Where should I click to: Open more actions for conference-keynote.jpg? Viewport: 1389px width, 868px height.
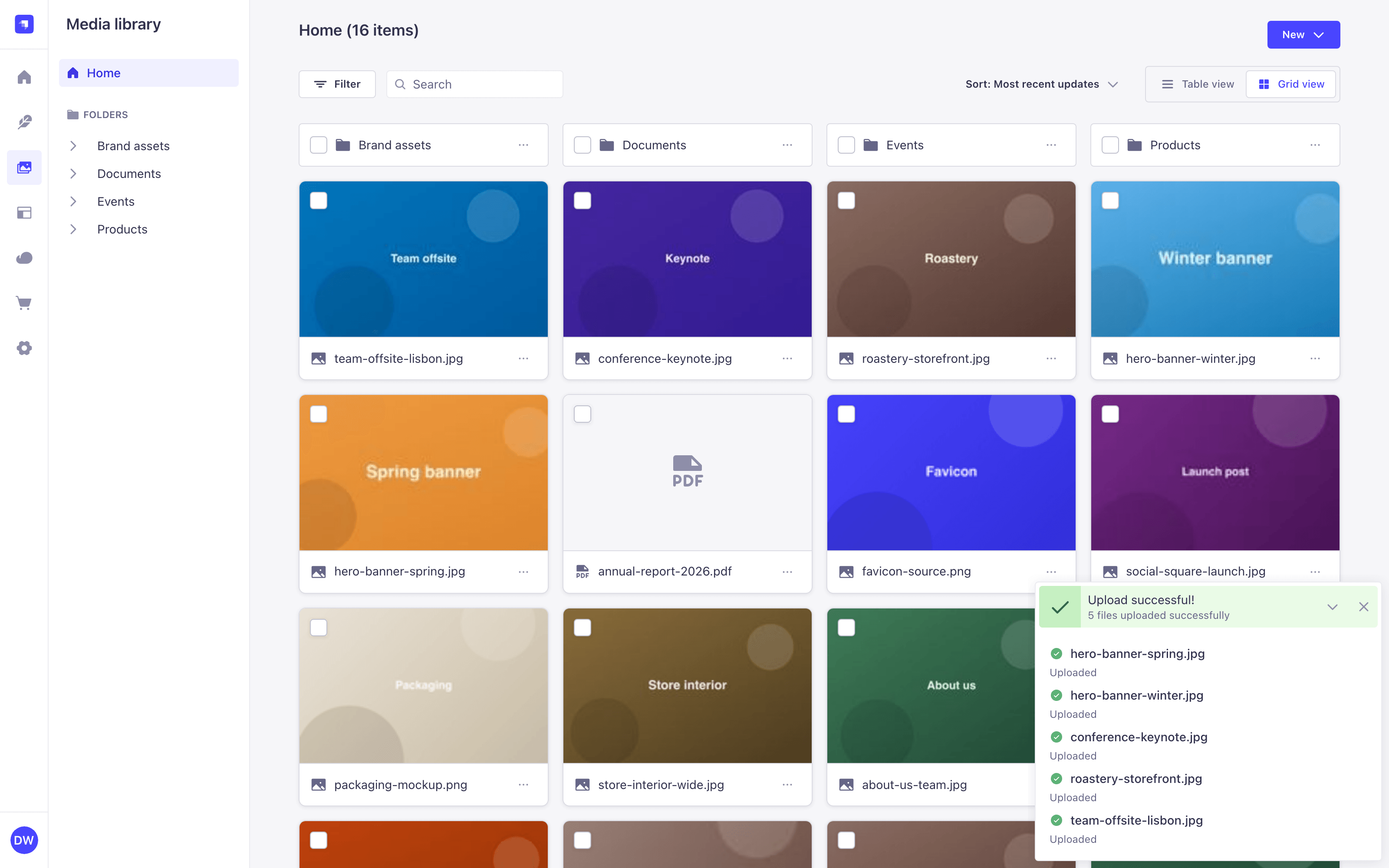pos(787,358)
